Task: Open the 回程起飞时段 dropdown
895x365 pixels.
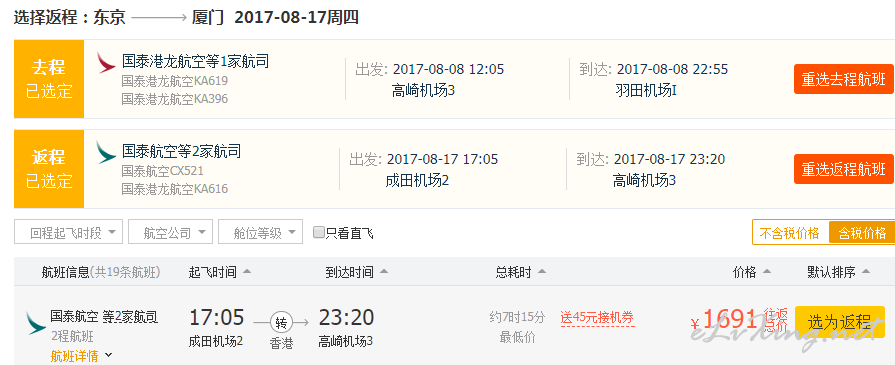Action: 68,232
